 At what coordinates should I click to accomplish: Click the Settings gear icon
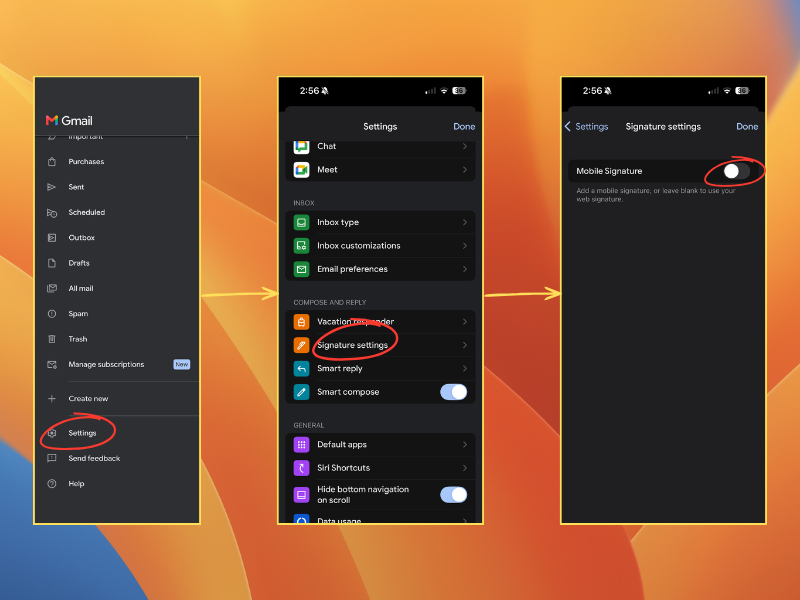click(52, 433)
